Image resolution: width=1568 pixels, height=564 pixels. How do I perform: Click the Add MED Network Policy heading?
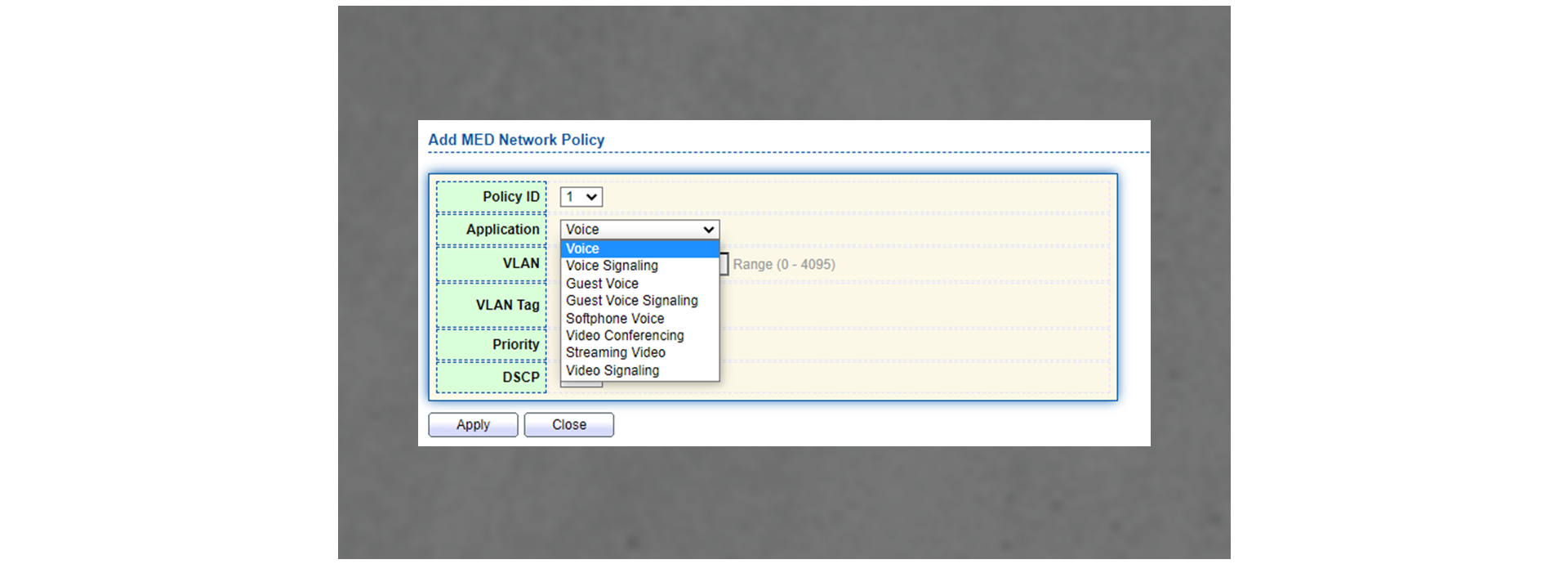point(516,140)
